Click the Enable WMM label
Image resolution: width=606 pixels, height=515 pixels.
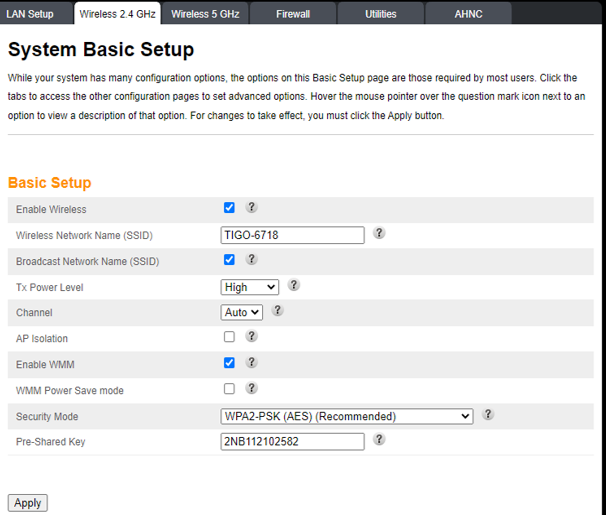45,365
